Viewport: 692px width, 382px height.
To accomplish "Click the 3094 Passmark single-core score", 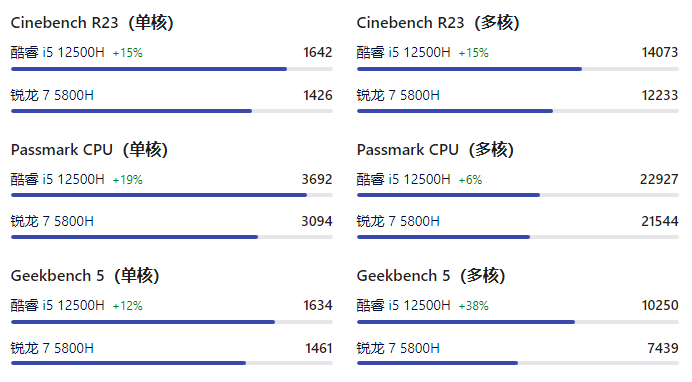I will pyautogui.click(x=317, y=221).
